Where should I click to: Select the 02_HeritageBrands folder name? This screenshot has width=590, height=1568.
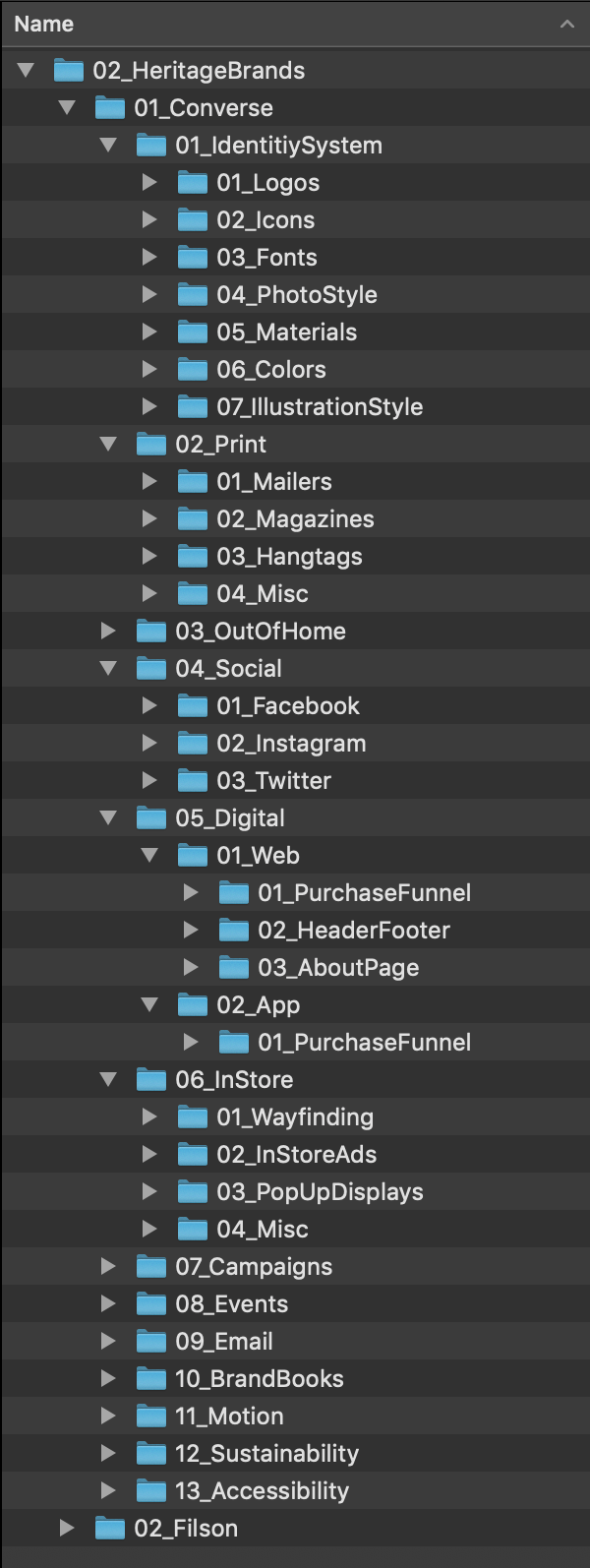pos(199,70)
